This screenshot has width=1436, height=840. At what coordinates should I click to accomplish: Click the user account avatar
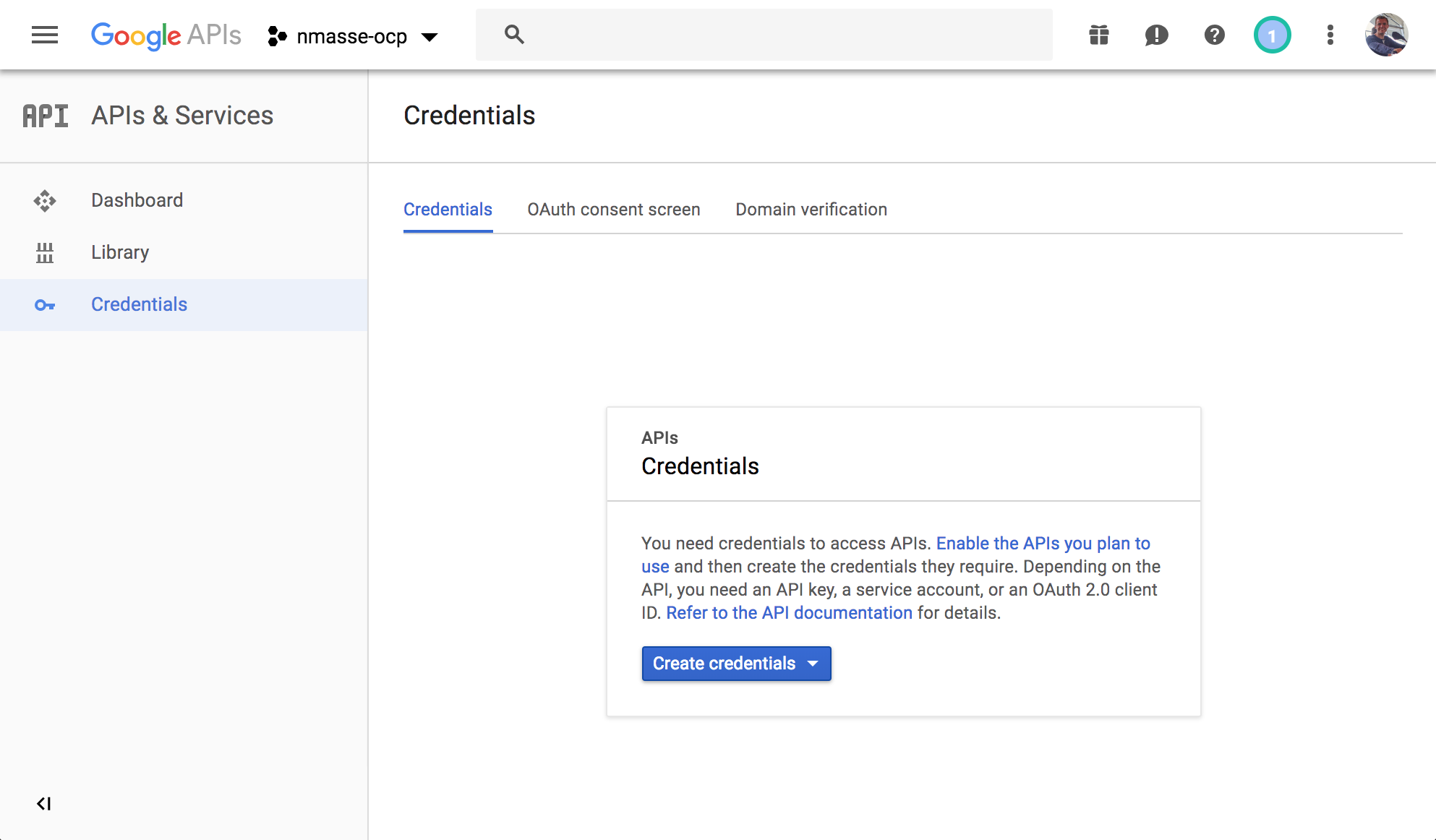(1386, 35)
